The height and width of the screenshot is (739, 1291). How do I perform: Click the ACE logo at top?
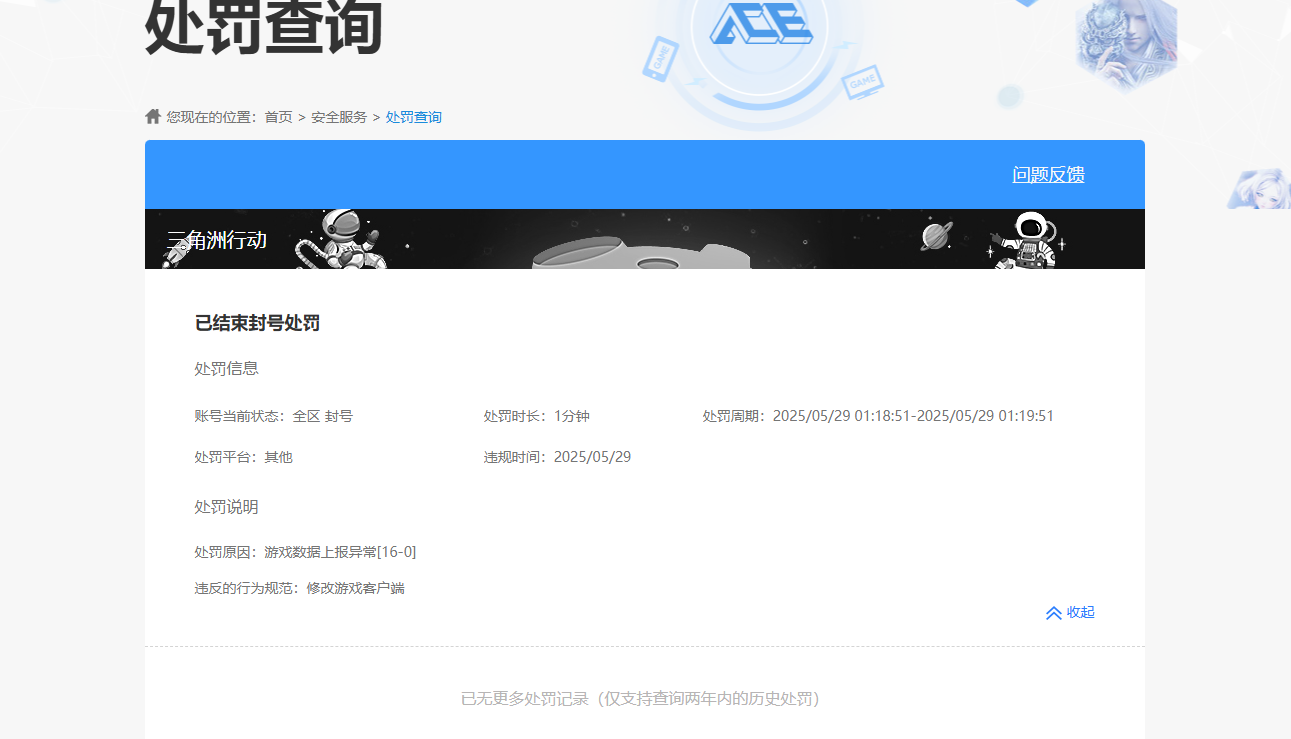(x=761, y=24)
